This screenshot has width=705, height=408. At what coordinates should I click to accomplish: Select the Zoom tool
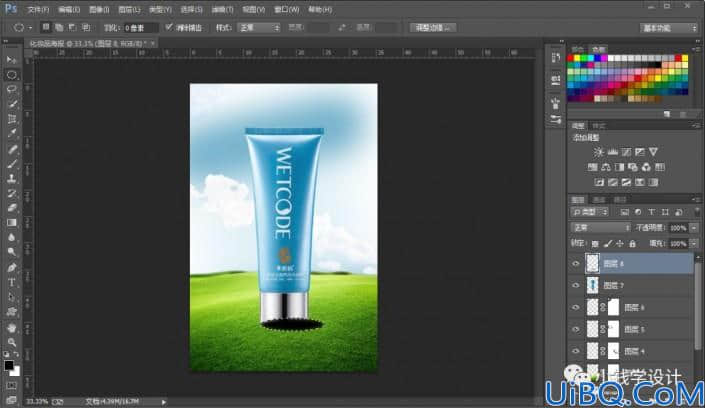pyautogui.click(x=12, y=342)
